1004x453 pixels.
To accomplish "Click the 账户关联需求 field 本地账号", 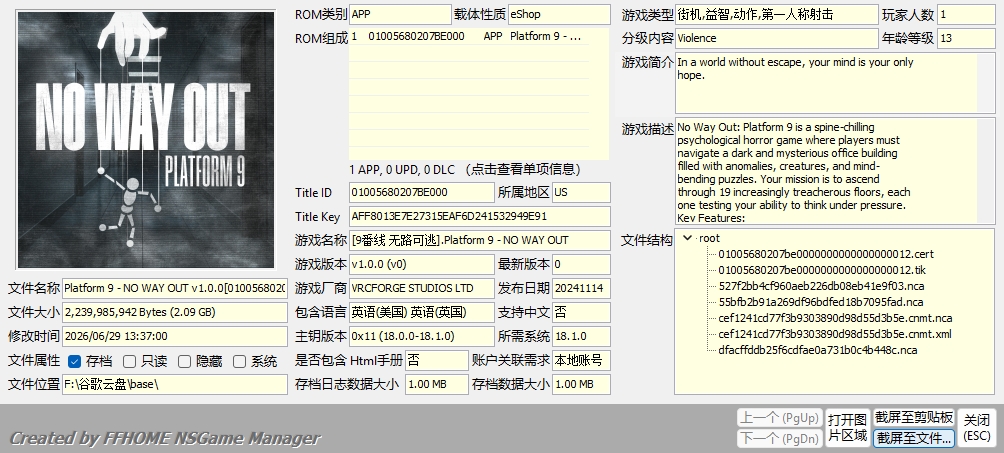I will (x=581, y=360).
